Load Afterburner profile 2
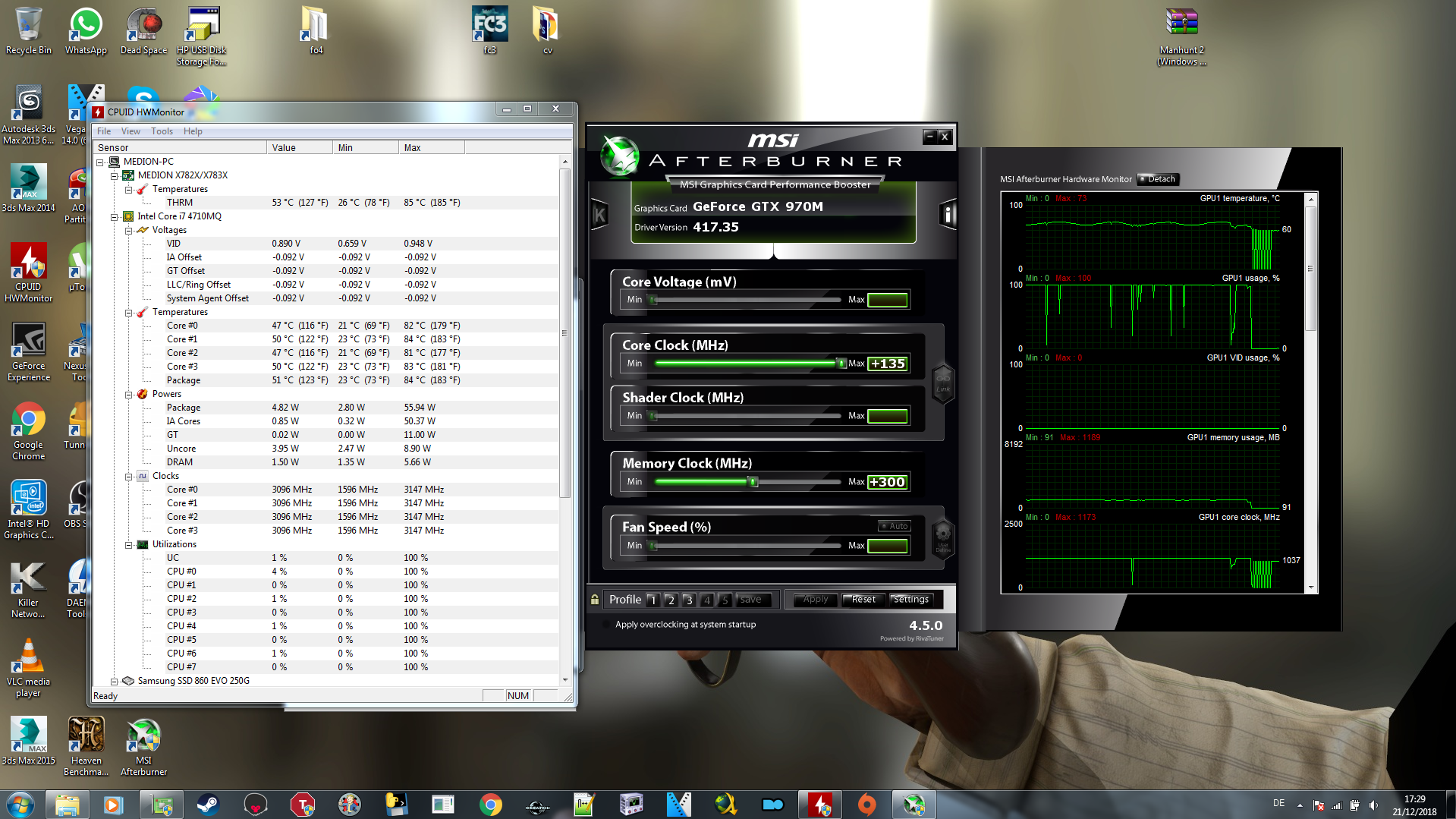1456x819 pixels. coord(671,600)
